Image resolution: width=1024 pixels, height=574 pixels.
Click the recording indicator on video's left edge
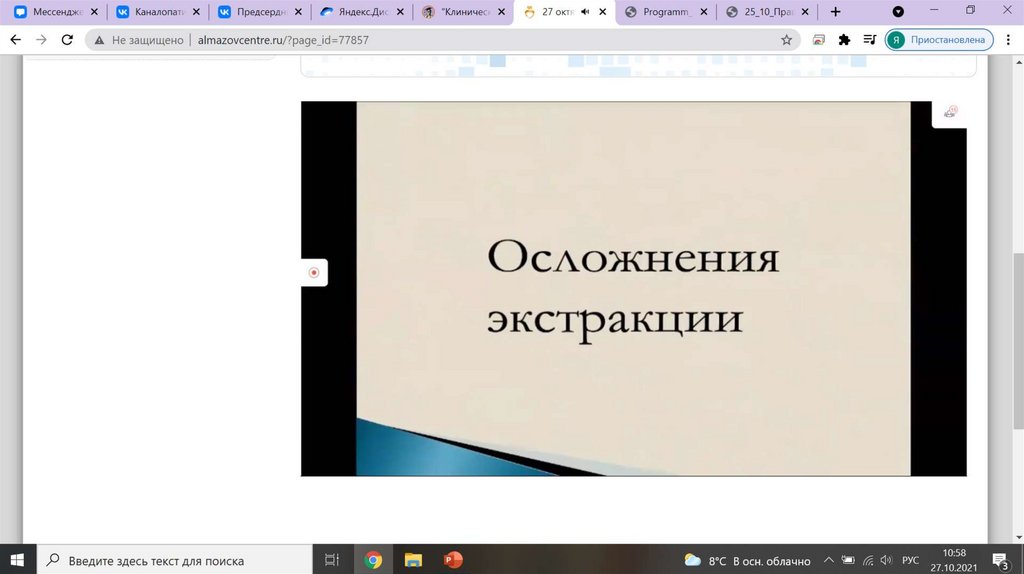[314, 272]
